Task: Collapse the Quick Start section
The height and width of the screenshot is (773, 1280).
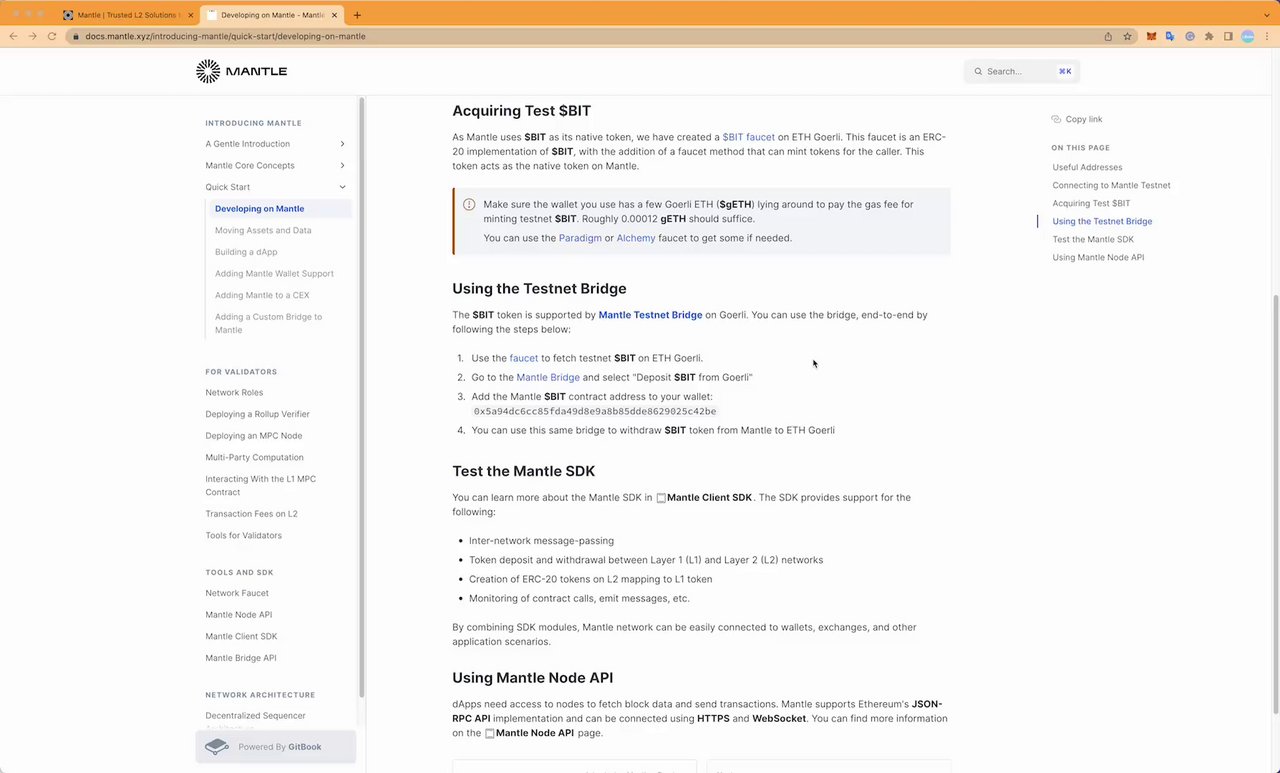Action: tap(342, 187)
